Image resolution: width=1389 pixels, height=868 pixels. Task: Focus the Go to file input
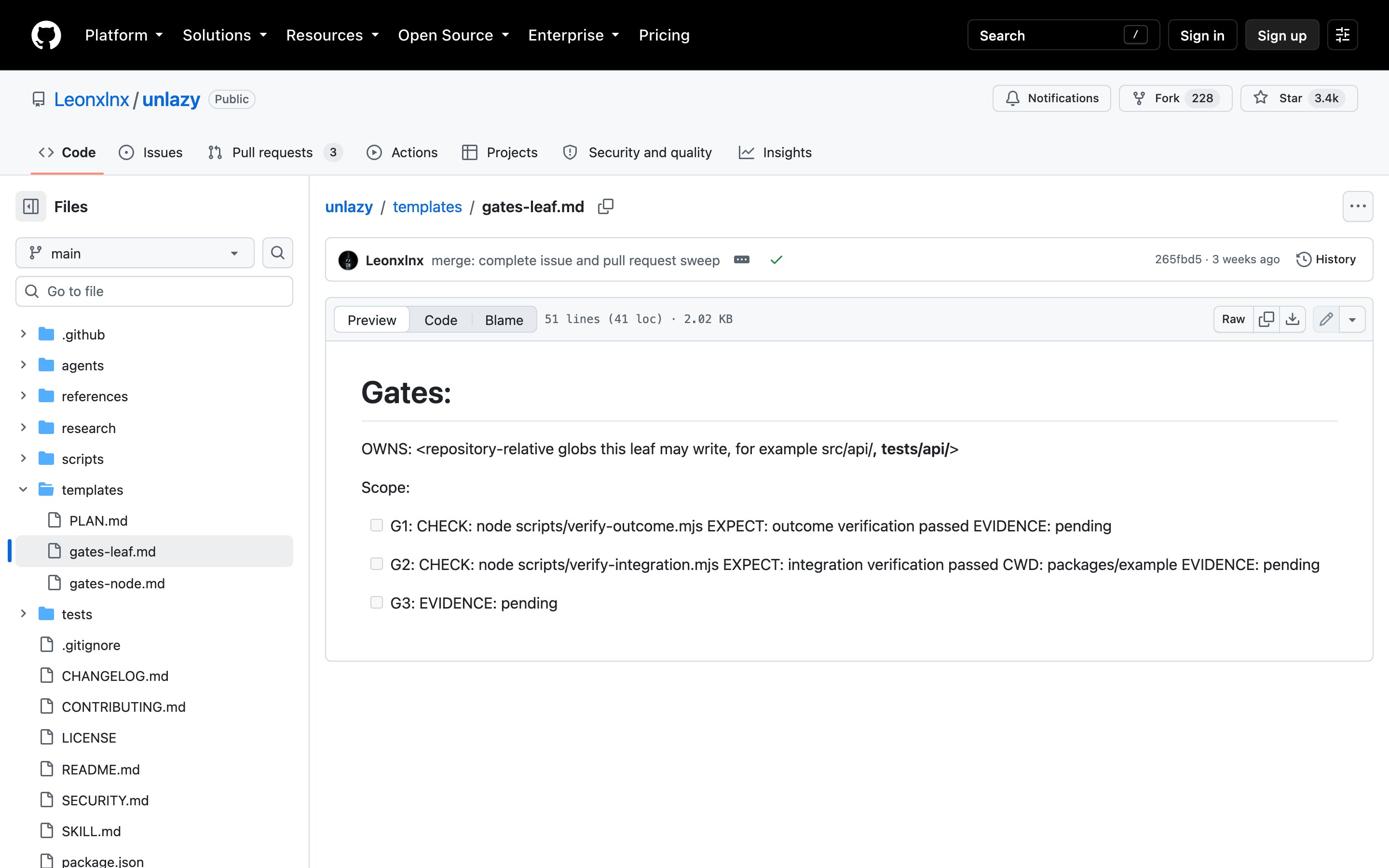[154, 292]
